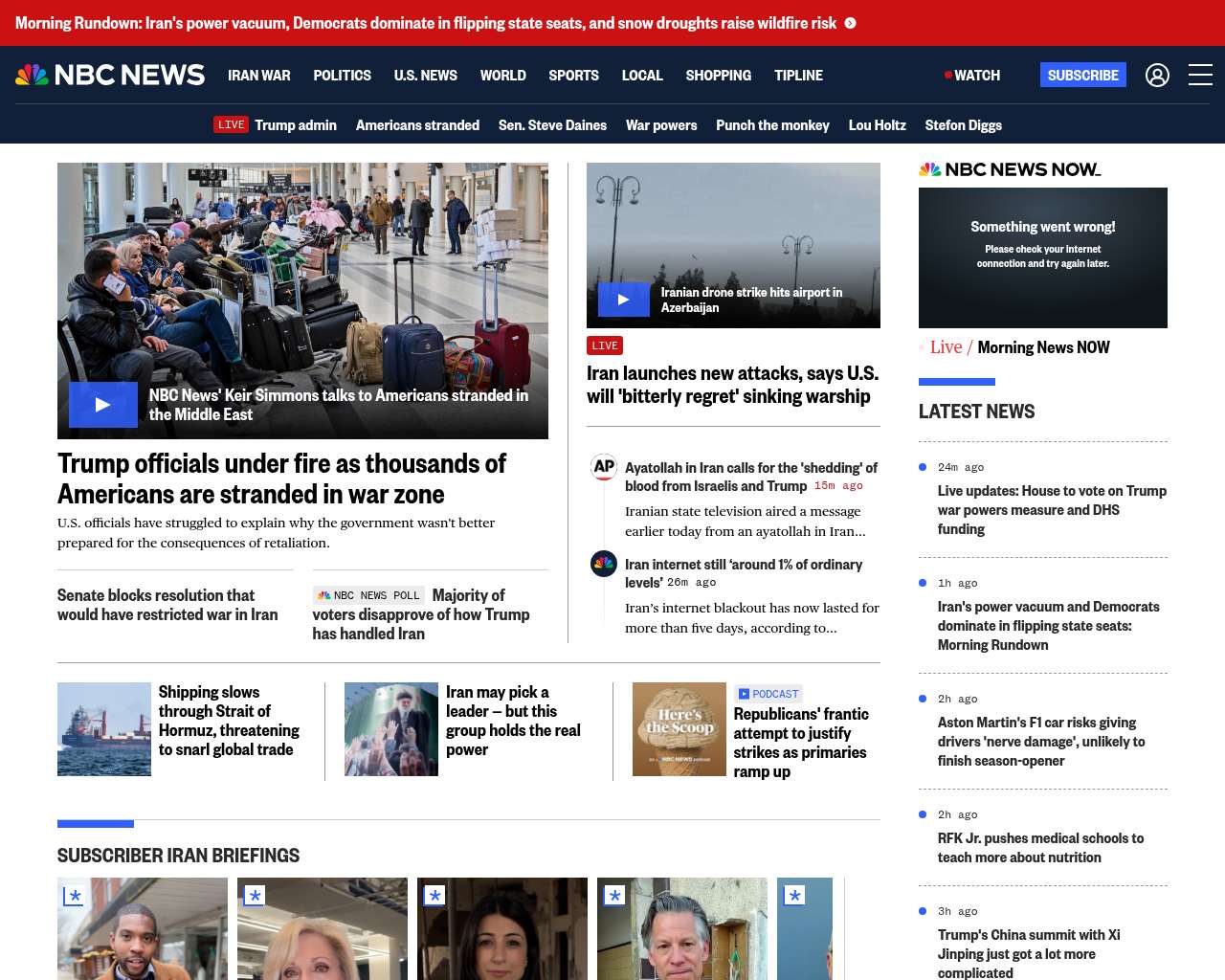Viewport: 1225px width, 980px height.
Task: Click the AP logo beside Ayatollah story
Action: click(604, 467)
